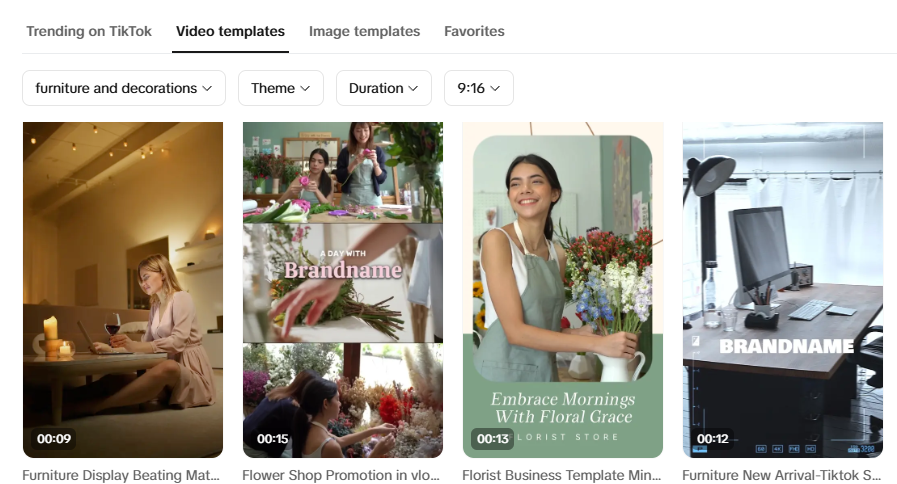The height and width of the screenshot is (484, 897).
Task: Select Florist Business Template thumbnail
Action: pyautogui.click(x=563, y=289)
